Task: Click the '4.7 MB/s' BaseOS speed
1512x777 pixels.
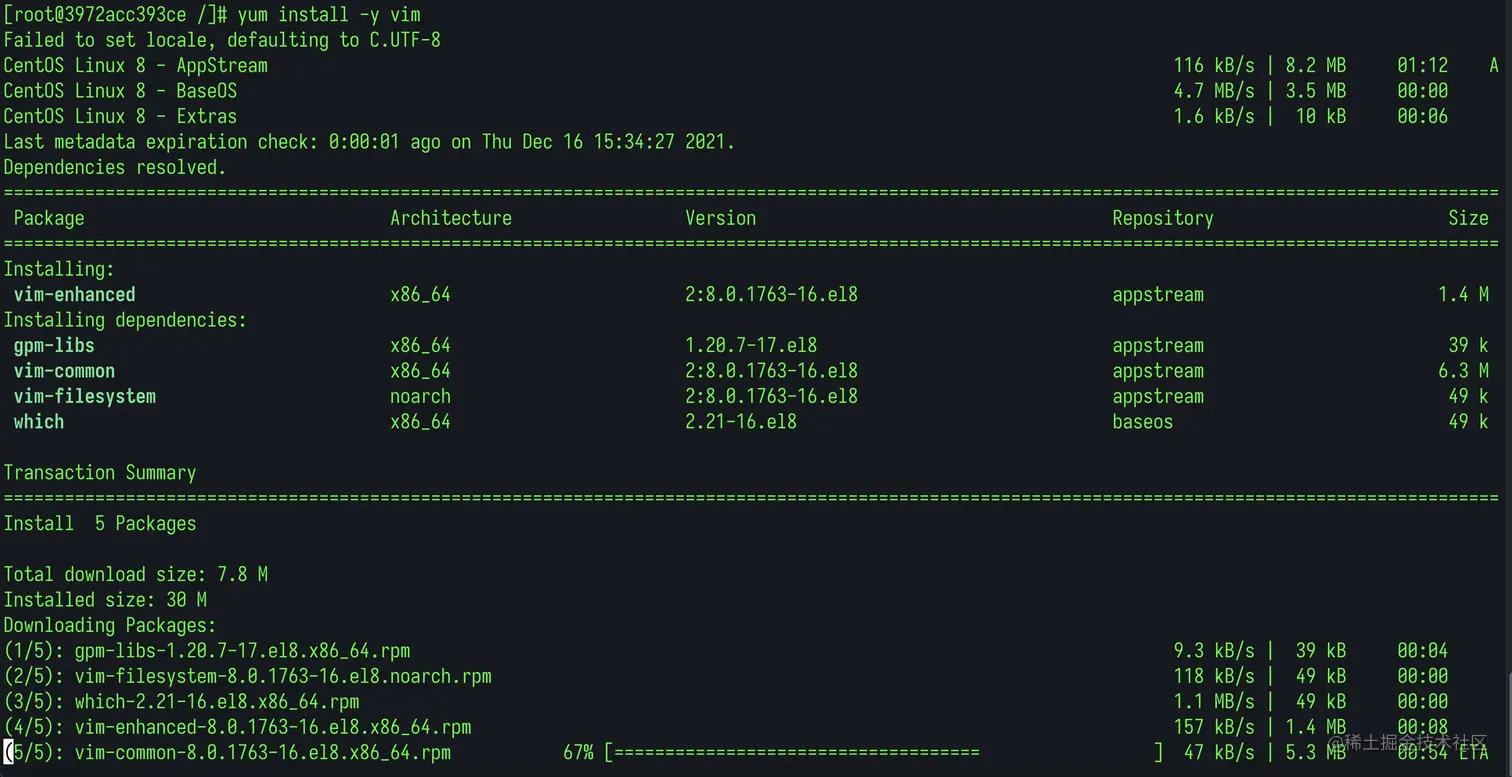Action: click(1214, 91)
